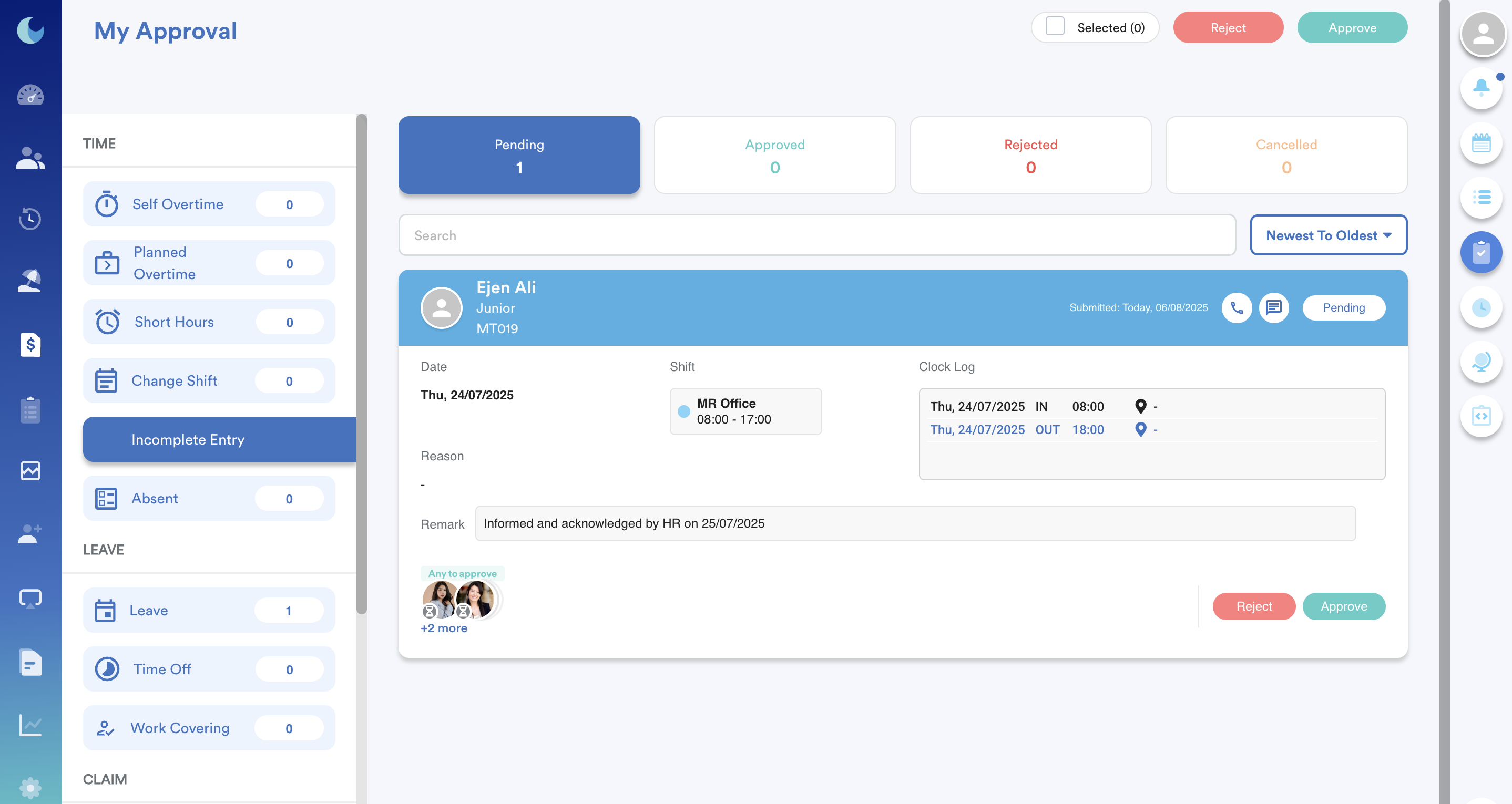Approve Ejen Ali's request in card

pos(1344,606)
